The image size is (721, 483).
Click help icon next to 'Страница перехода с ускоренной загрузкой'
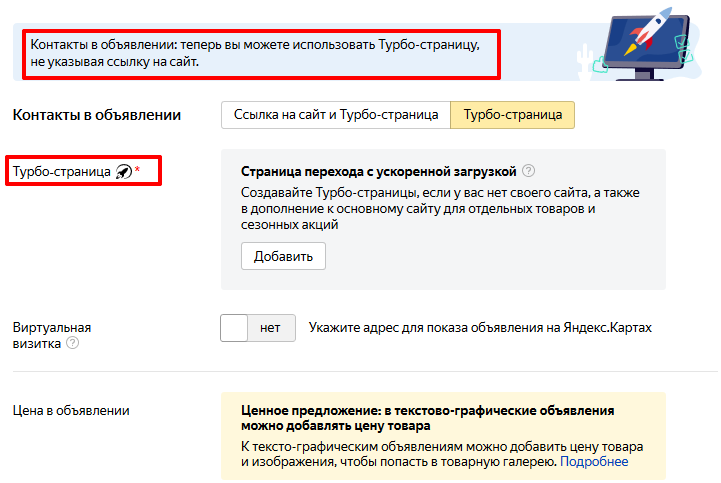pos(529,171)
